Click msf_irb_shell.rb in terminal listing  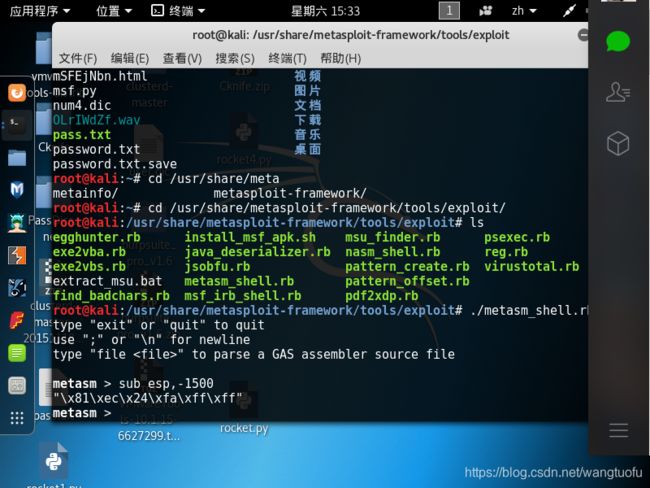coord(243,296)
